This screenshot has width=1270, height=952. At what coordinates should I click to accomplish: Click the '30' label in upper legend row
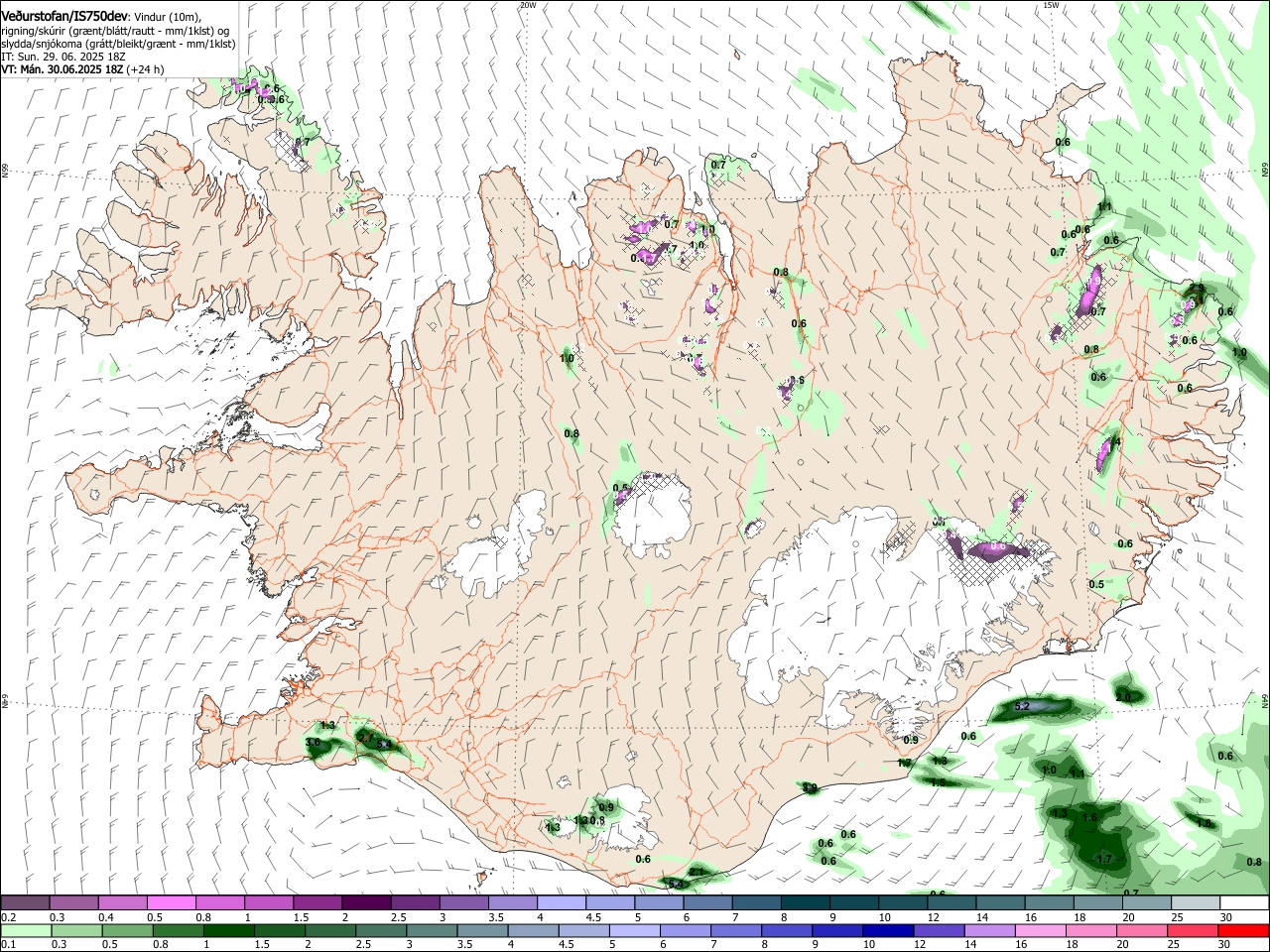click(1226, 917)
